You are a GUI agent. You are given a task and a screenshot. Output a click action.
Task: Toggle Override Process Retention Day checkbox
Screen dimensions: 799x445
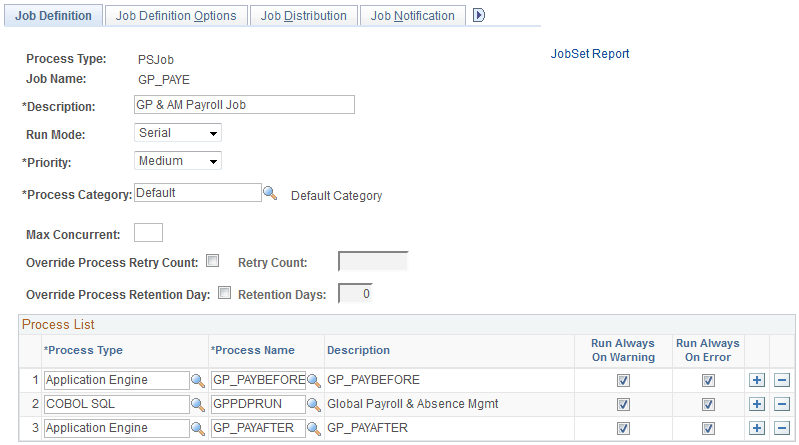click(224, 294)
